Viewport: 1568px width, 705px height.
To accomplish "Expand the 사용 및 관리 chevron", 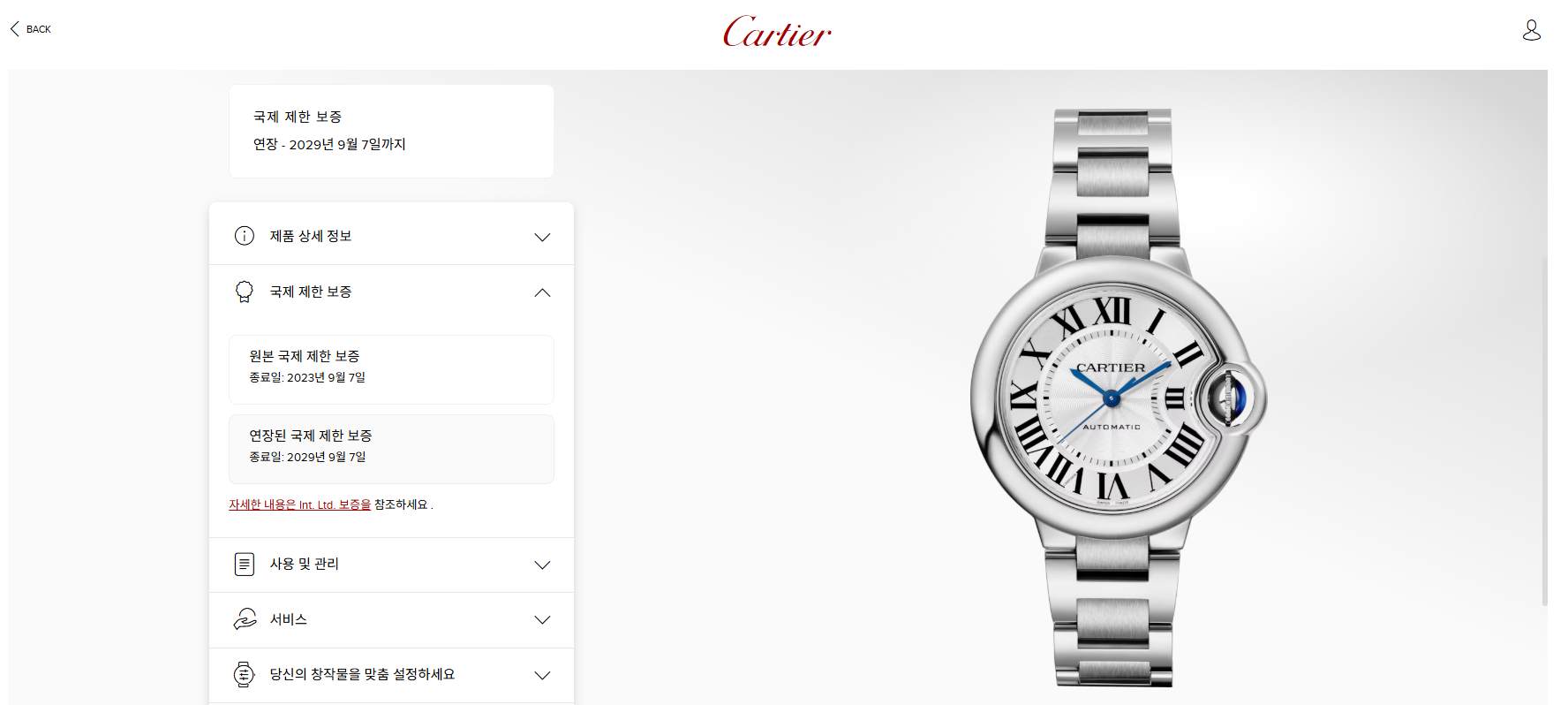I will pos(542,565).
